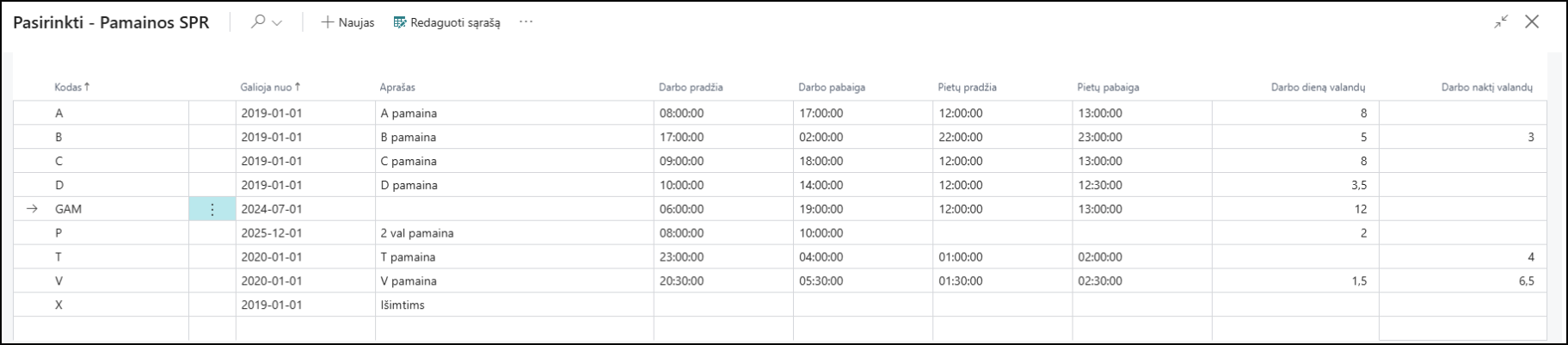1568x345 pixels.
Task: Close the Pamainos SPR dialog
Action: click(x=1532, y=22)
